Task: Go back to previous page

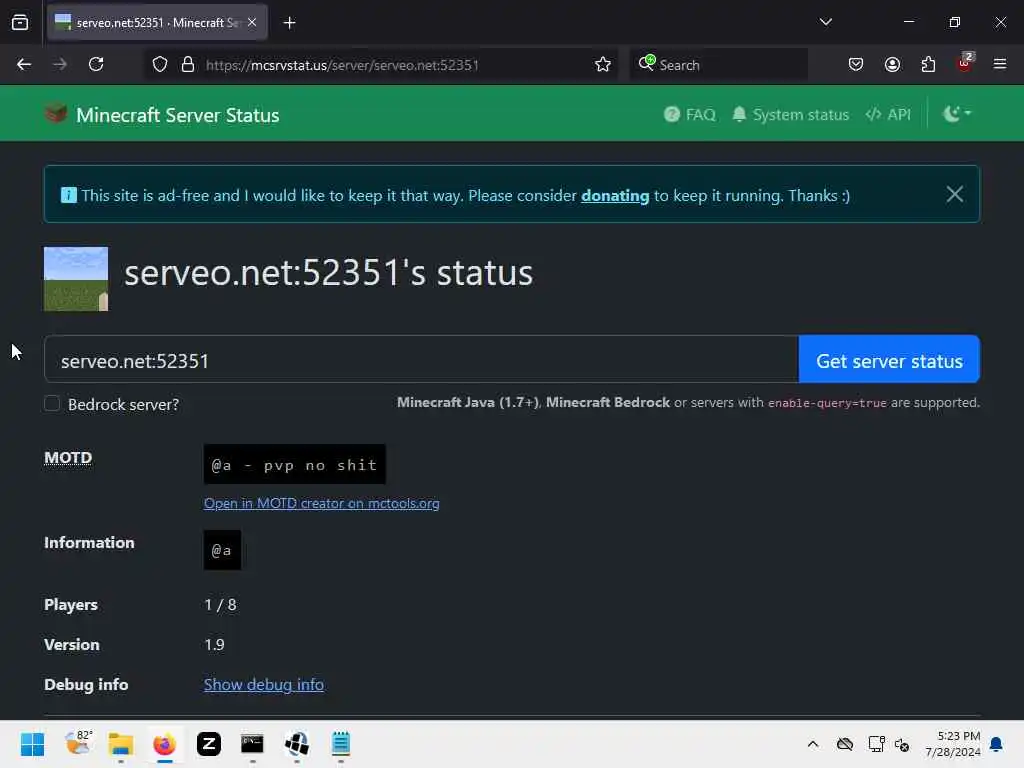Action: 24,65
